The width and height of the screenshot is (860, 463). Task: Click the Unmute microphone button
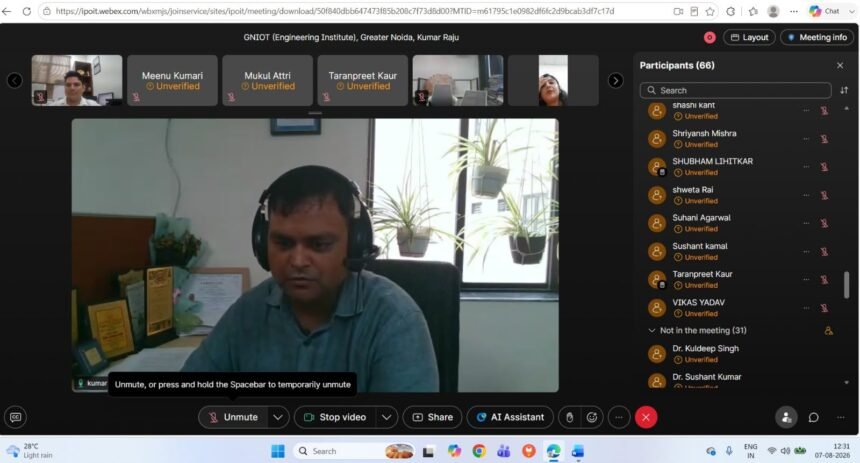click(x=234, y=417)
